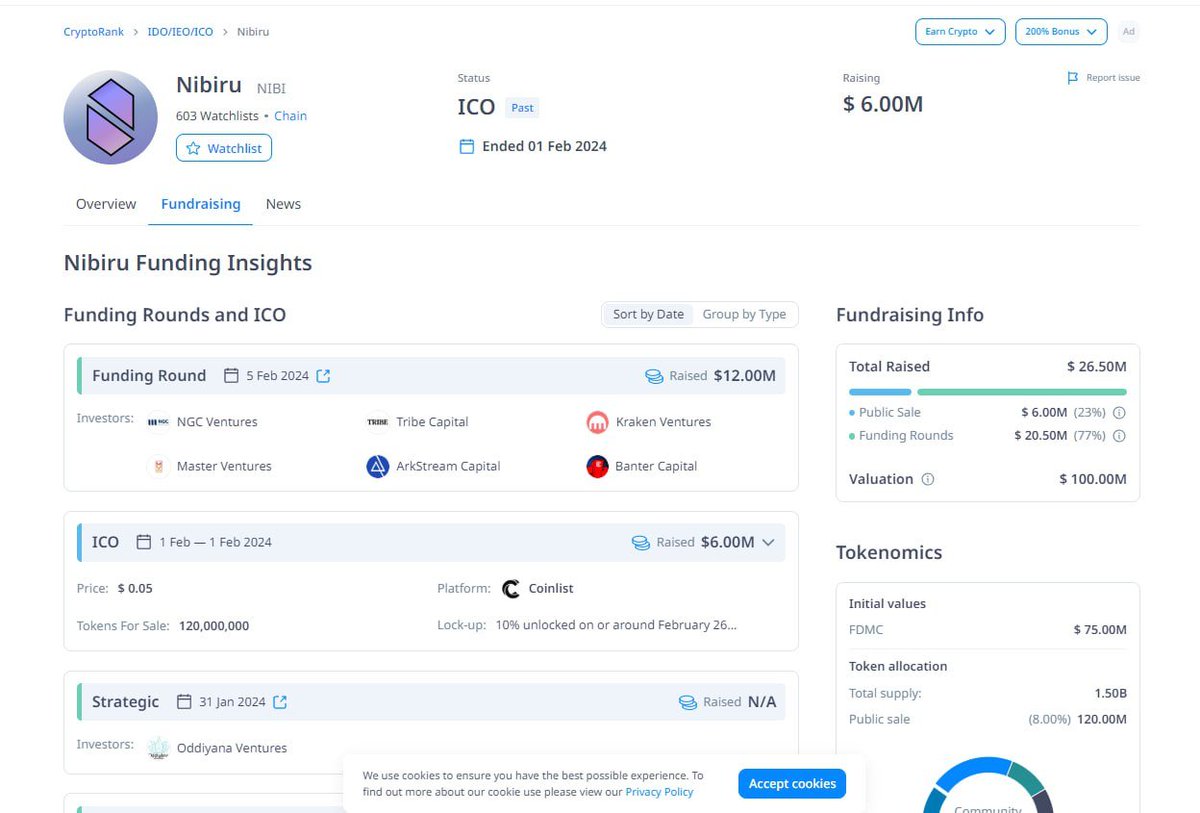The height and width of the screenshot is (813, 1200).
Task: Switch to the Overview tab
Action: tap(106, 204)
